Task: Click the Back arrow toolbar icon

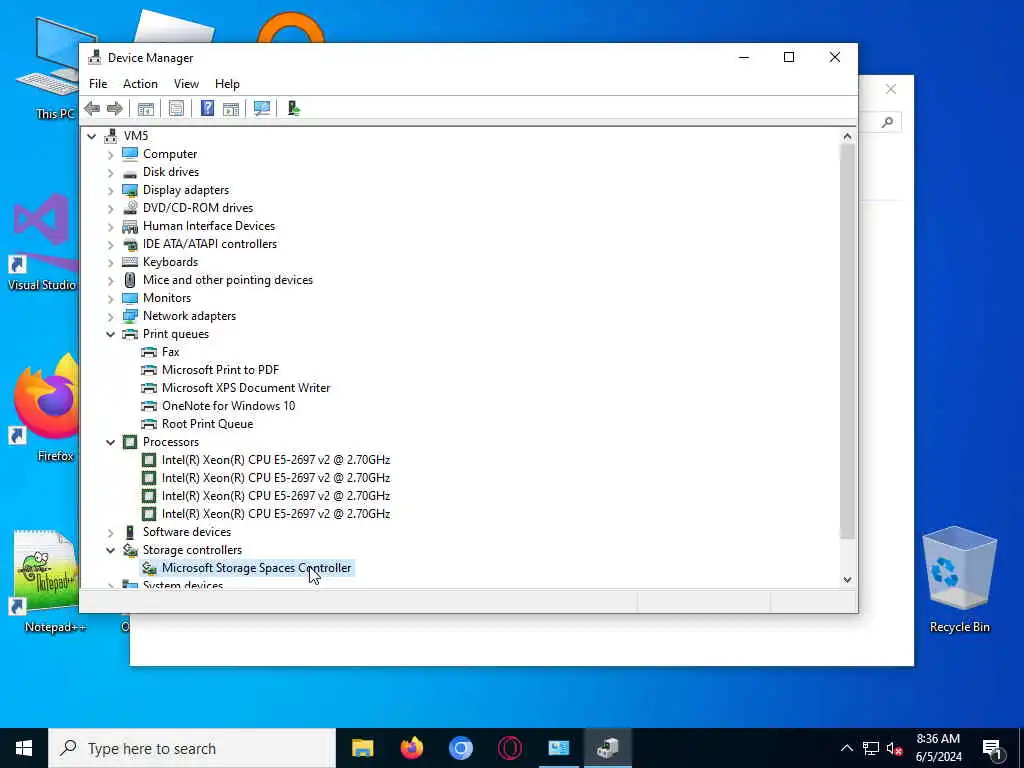Action: click(92, 108)
